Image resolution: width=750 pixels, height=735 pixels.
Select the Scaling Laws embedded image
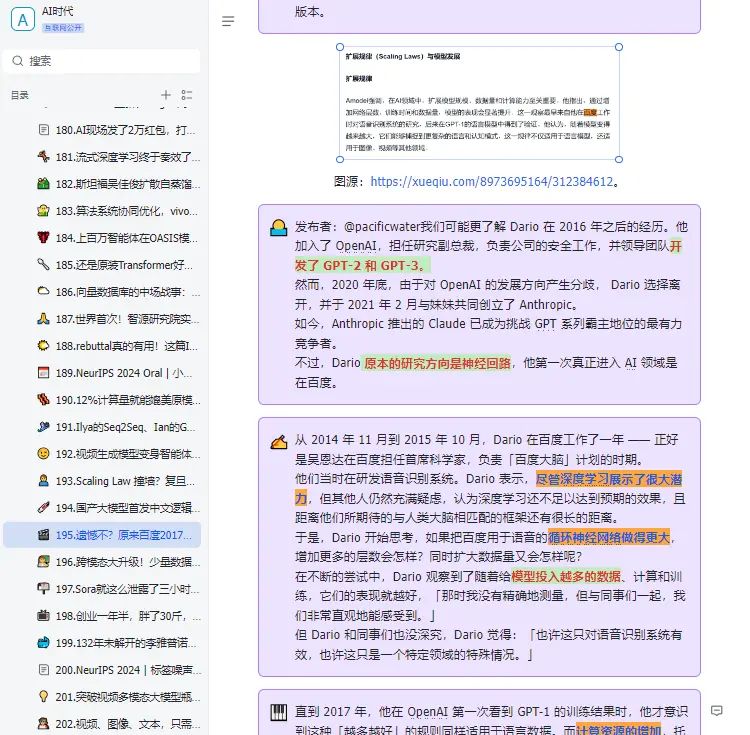pyautogui.click(x=478, y=103)
